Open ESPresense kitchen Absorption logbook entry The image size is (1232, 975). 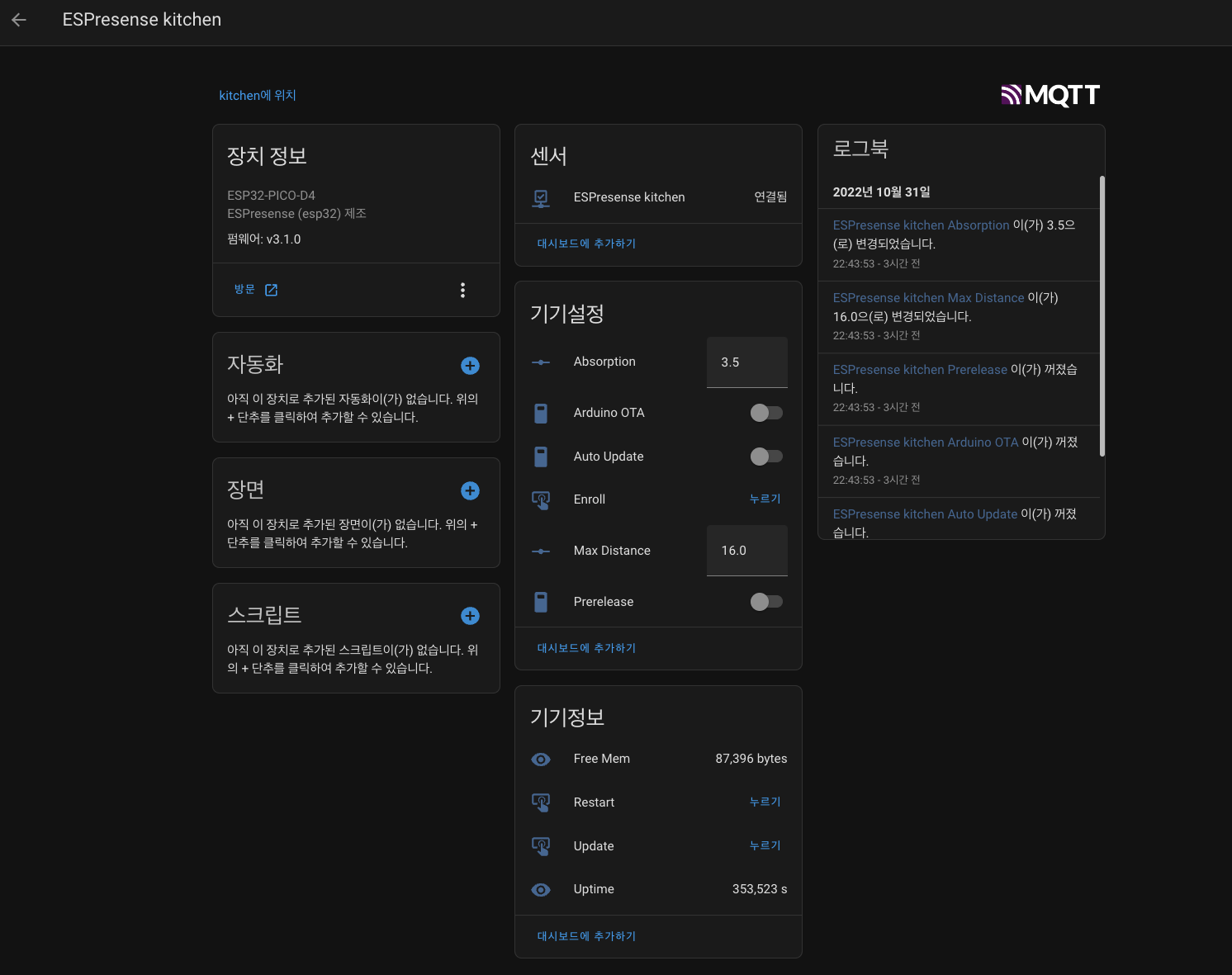921,225
